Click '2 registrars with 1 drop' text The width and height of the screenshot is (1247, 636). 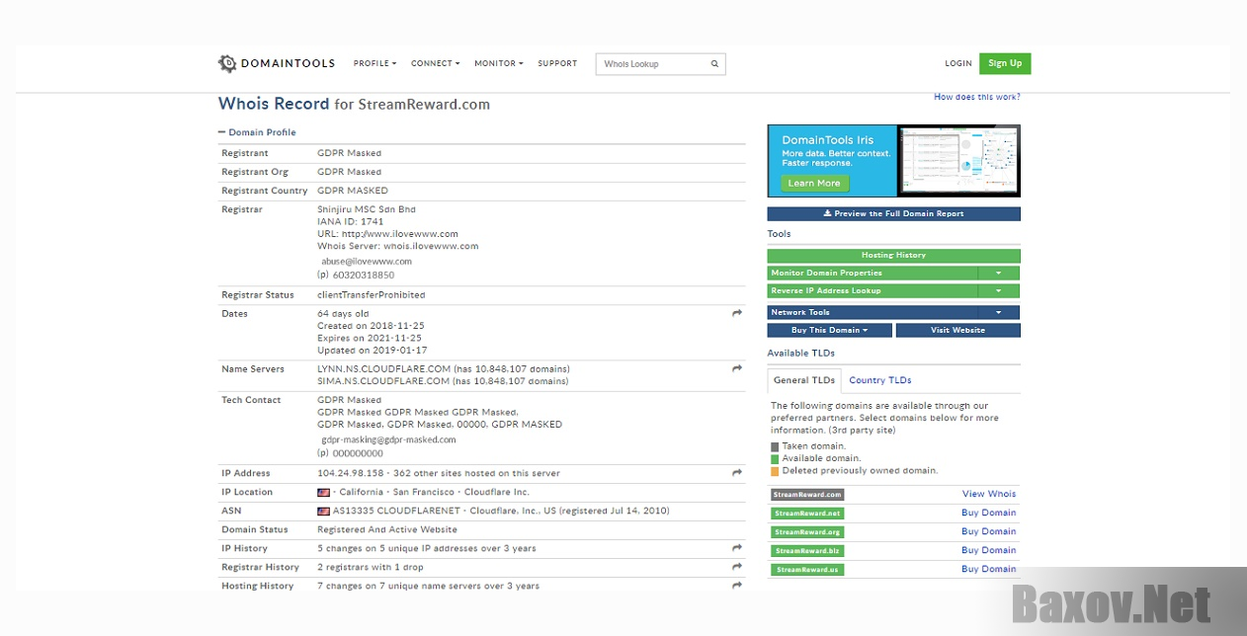(370, 567)
